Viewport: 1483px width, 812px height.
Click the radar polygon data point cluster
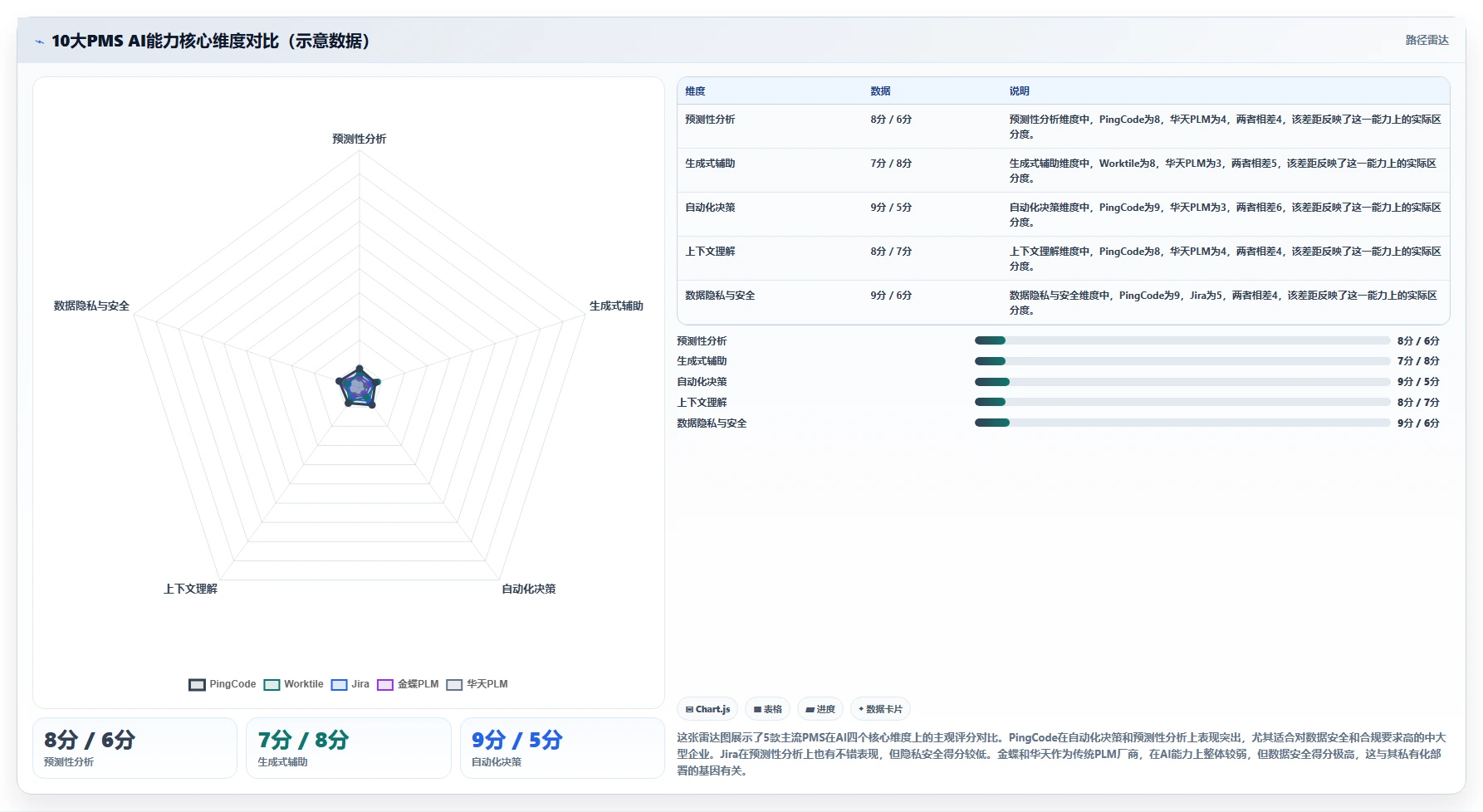(x=359, y=387)
